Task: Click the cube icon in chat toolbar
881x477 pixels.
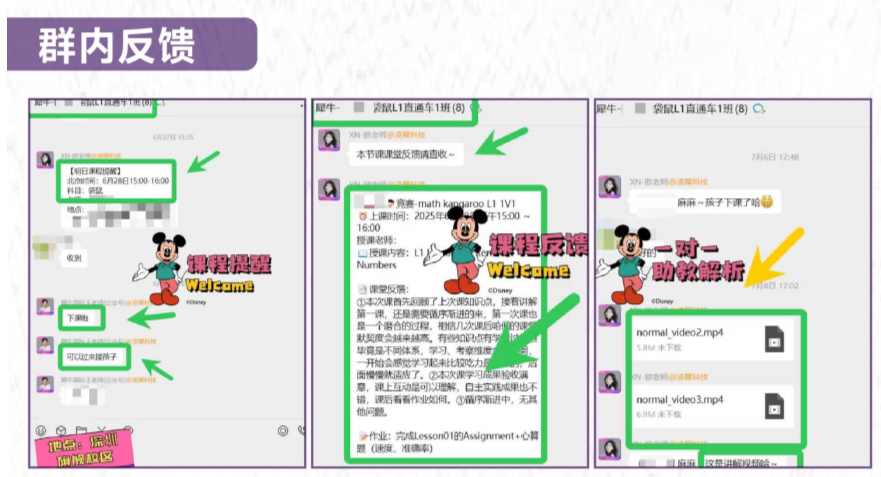Action: [x=61, y=430]
